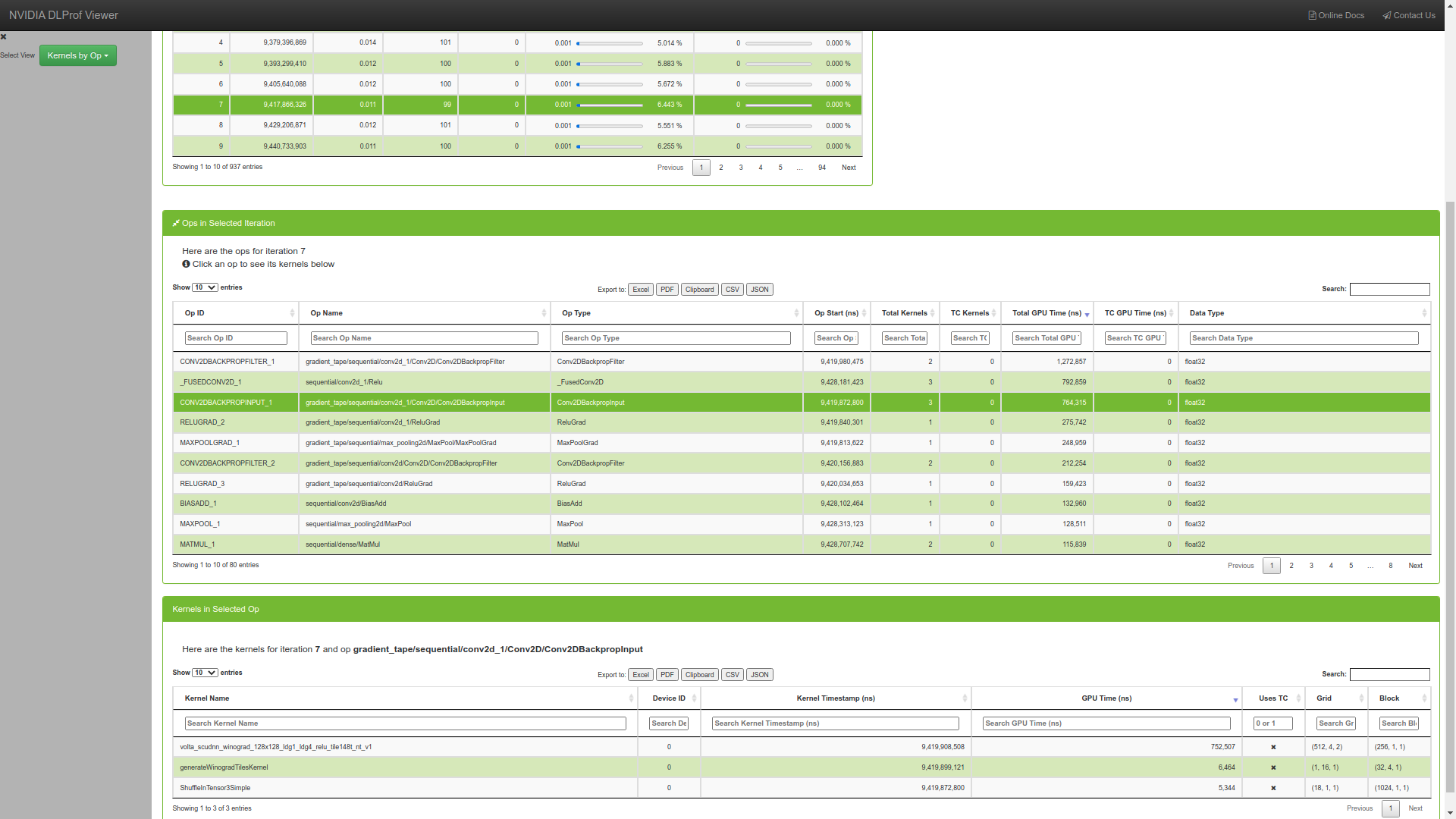Sort kernels by Kernel Name arrows
Screen dimensions: 1456x819
click(631, 698)
